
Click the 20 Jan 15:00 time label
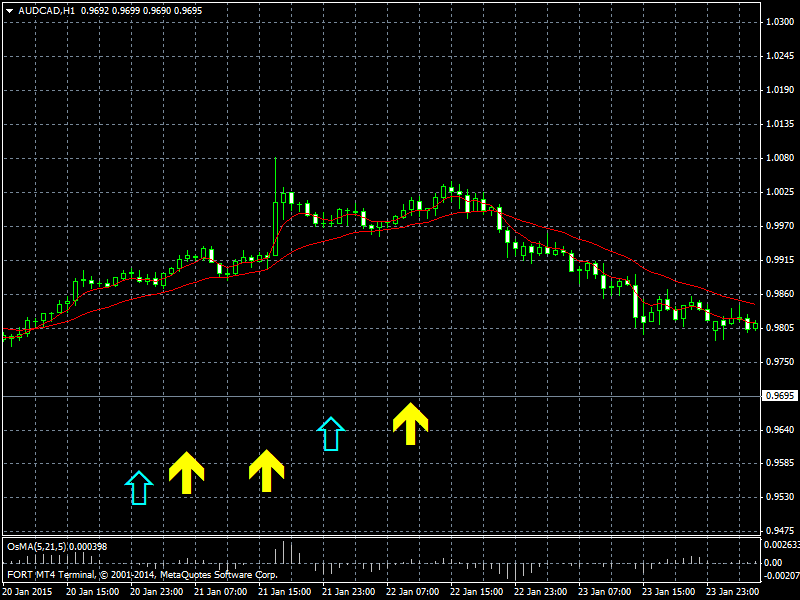(93, 592)
